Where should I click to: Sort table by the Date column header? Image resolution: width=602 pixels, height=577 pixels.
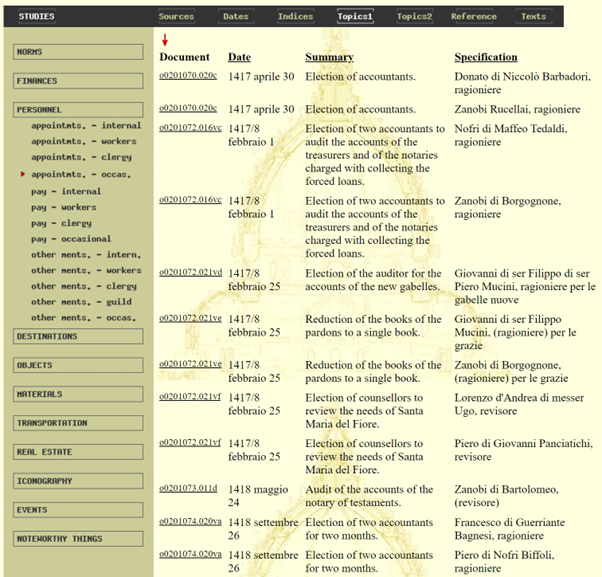click(239, 57)
